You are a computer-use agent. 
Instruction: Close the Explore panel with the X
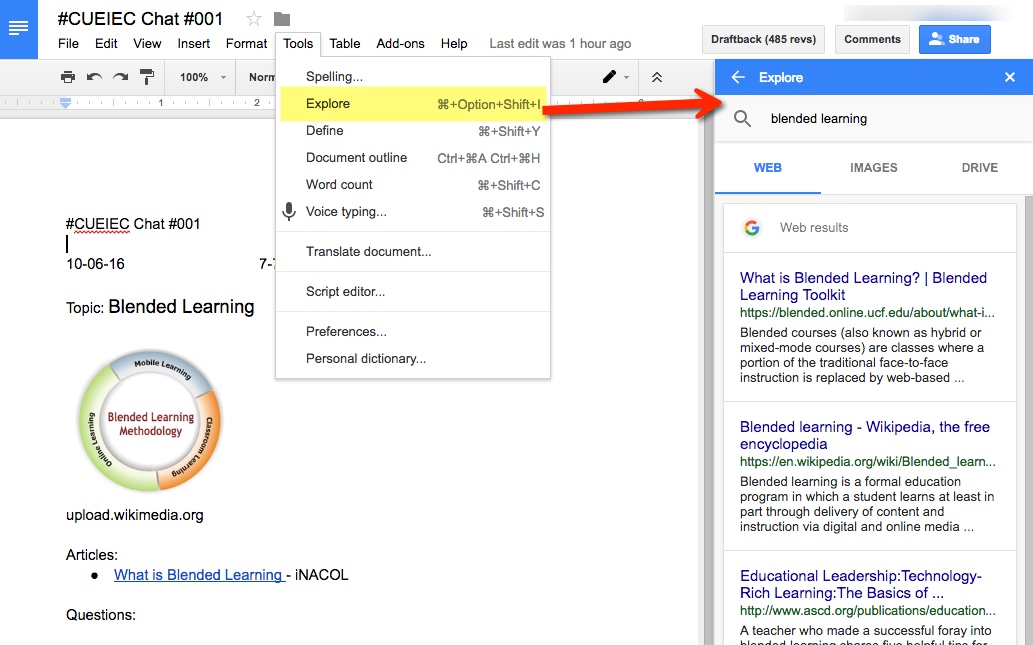click(1010, 78)
